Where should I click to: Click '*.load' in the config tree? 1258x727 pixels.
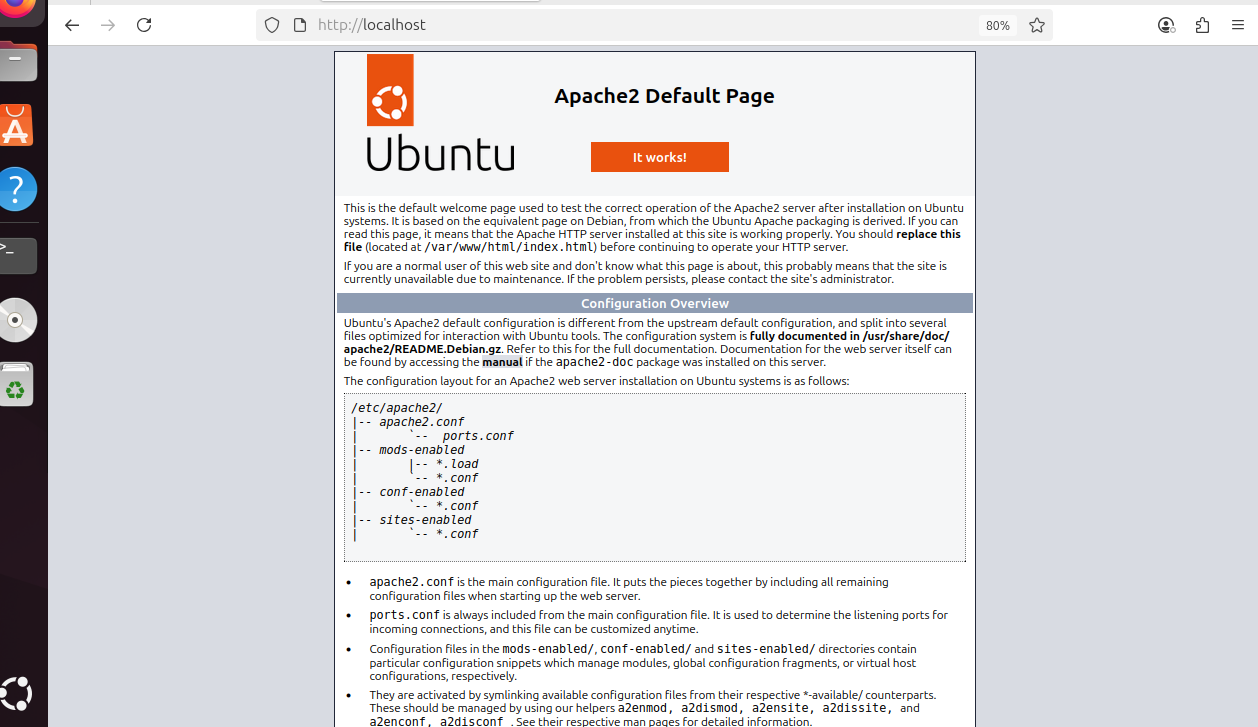tap(457, 464)
